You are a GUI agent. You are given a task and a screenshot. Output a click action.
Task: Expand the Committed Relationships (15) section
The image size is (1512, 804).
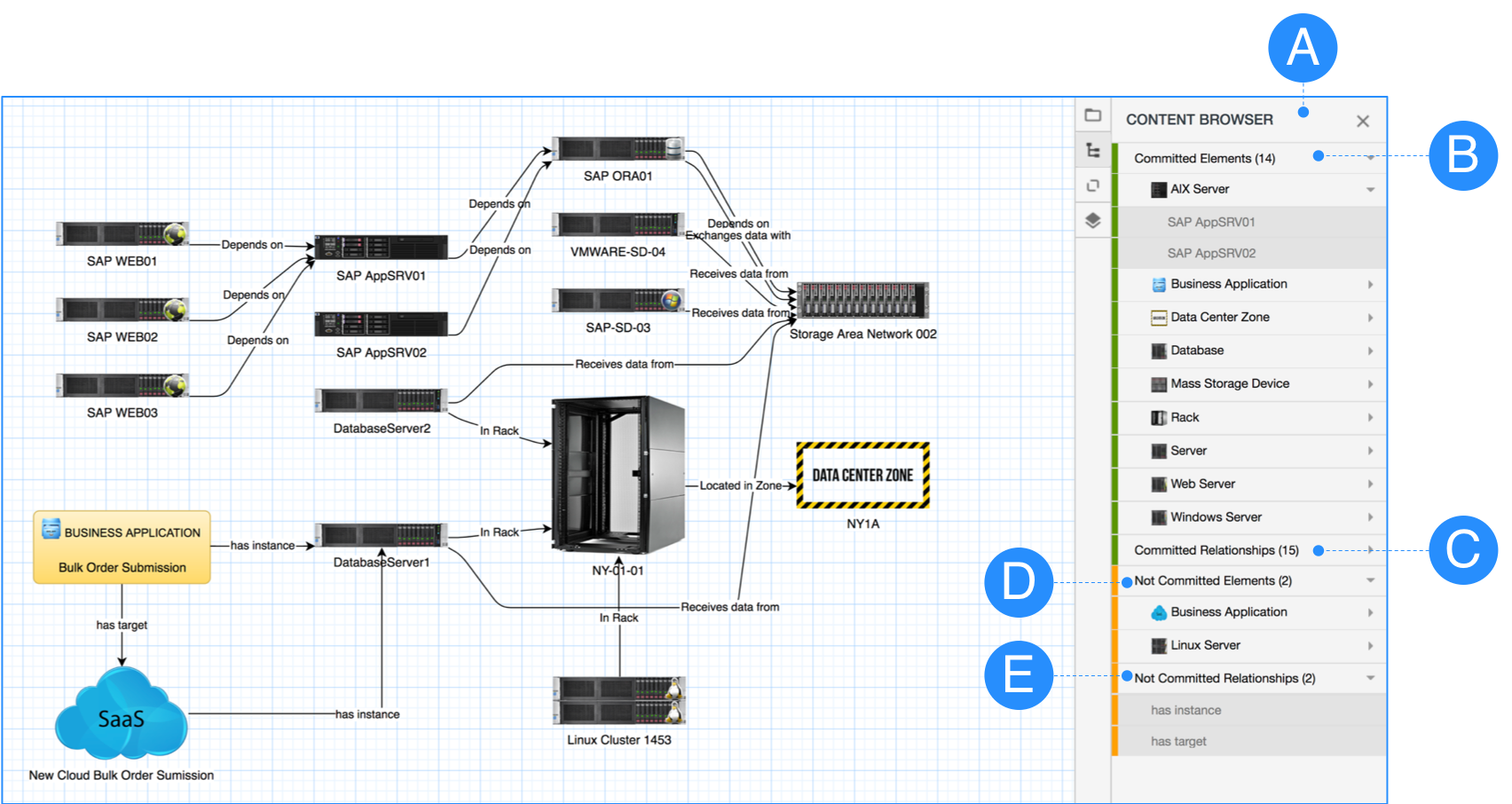pos(1371,550)
